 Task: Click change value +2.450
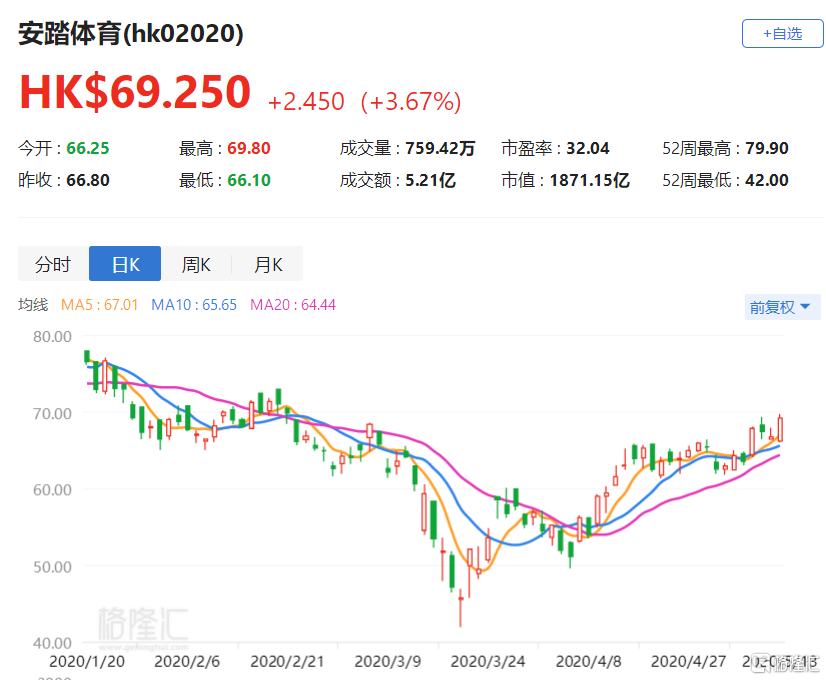pos(306,102)
